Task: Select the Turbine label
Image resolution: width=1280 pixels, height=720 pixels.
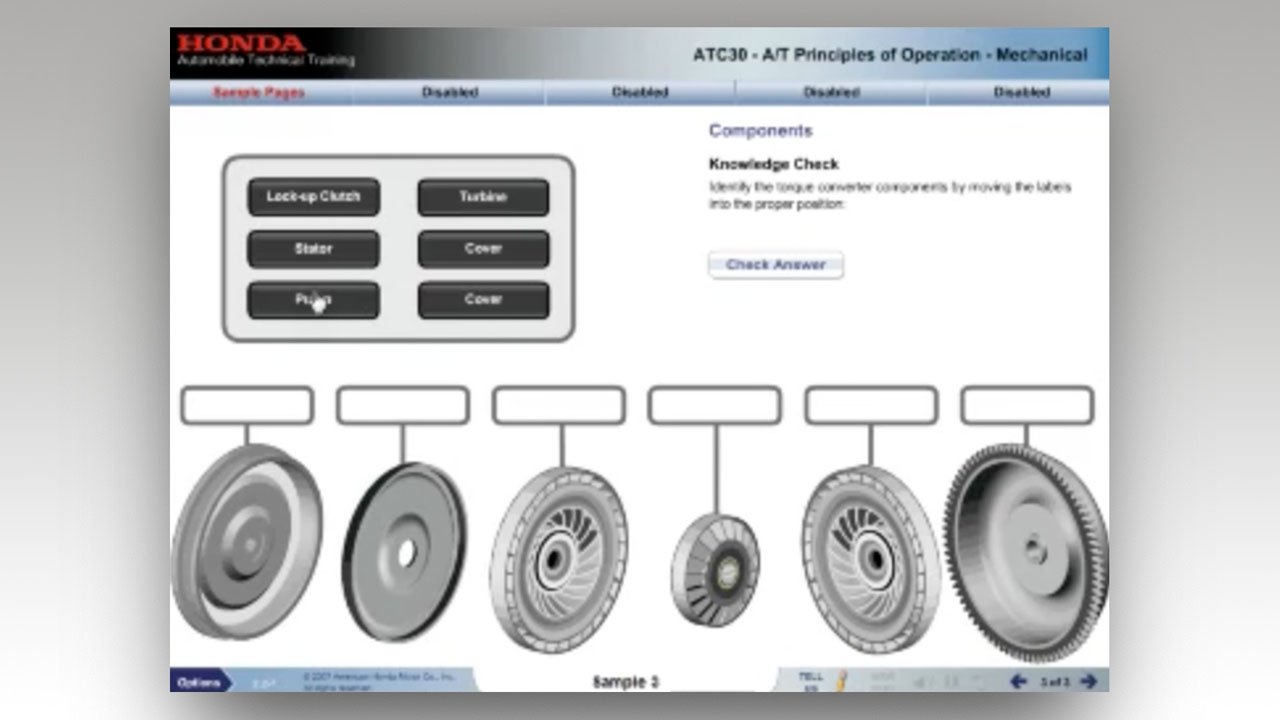Action: pos(483,198)
